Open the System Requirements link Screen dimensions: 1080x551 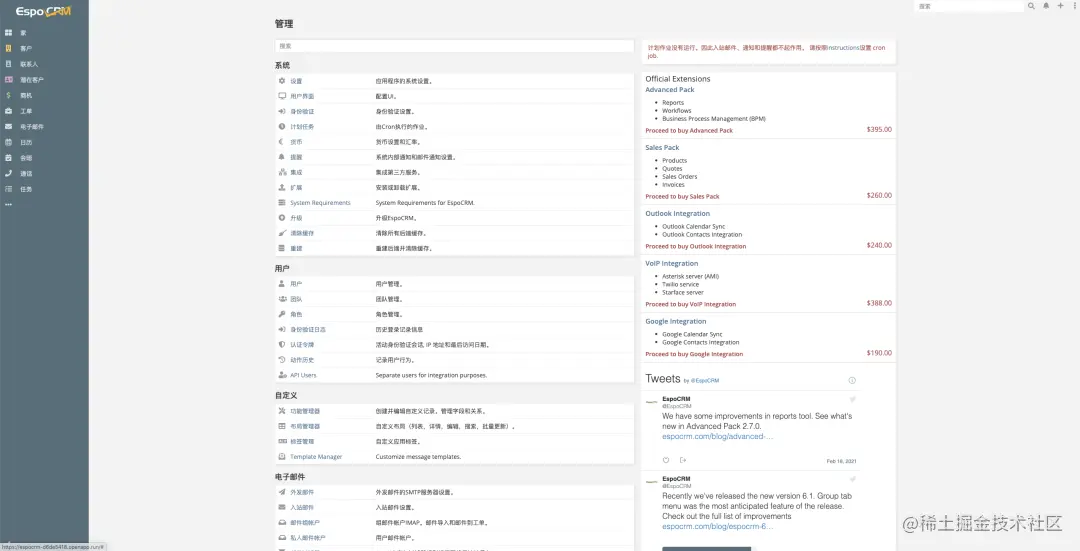point(320,202)
